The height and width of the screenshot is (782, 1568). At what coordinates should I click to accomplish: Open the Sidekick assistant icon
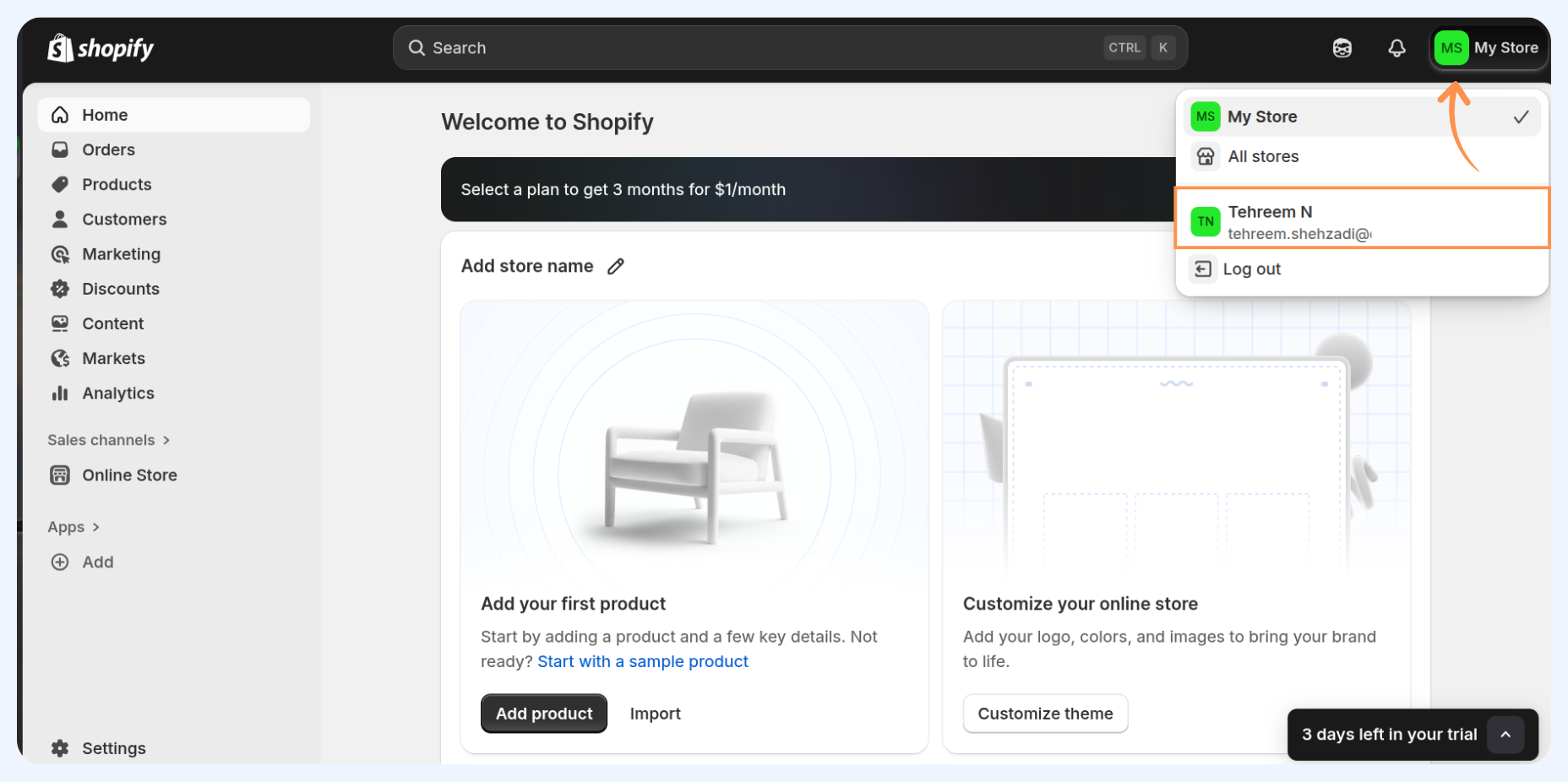[1342, 48]
